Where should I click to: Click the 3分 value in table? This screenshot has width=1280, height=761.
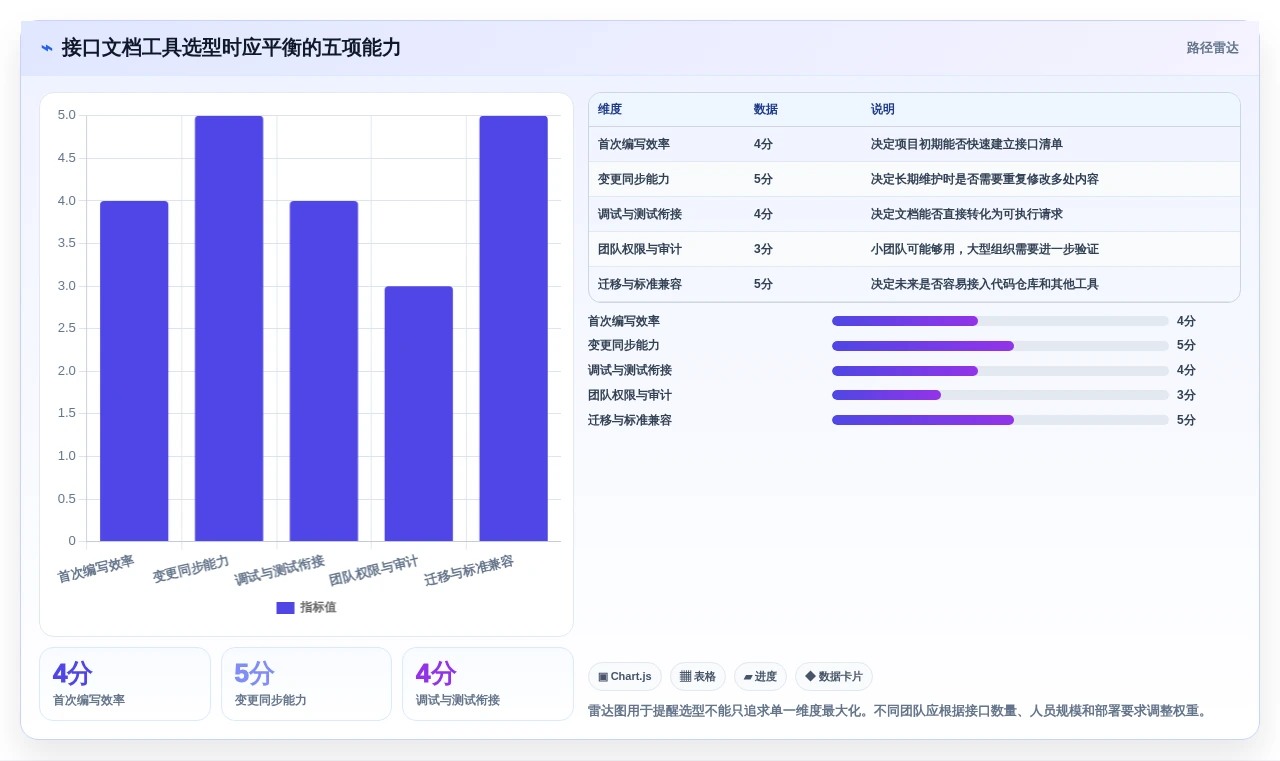763,249
